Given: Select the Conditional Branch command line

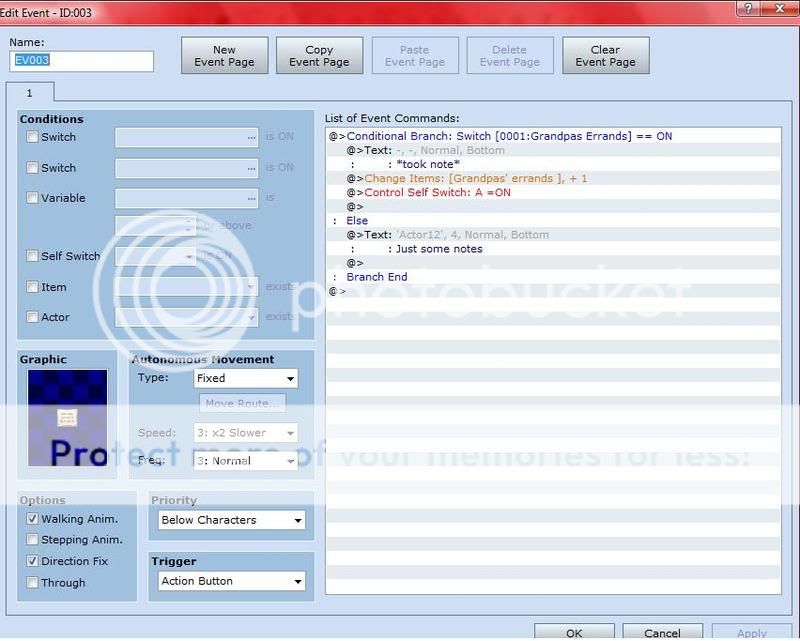Looking at the screenshot, I should [x=509, y=137].
